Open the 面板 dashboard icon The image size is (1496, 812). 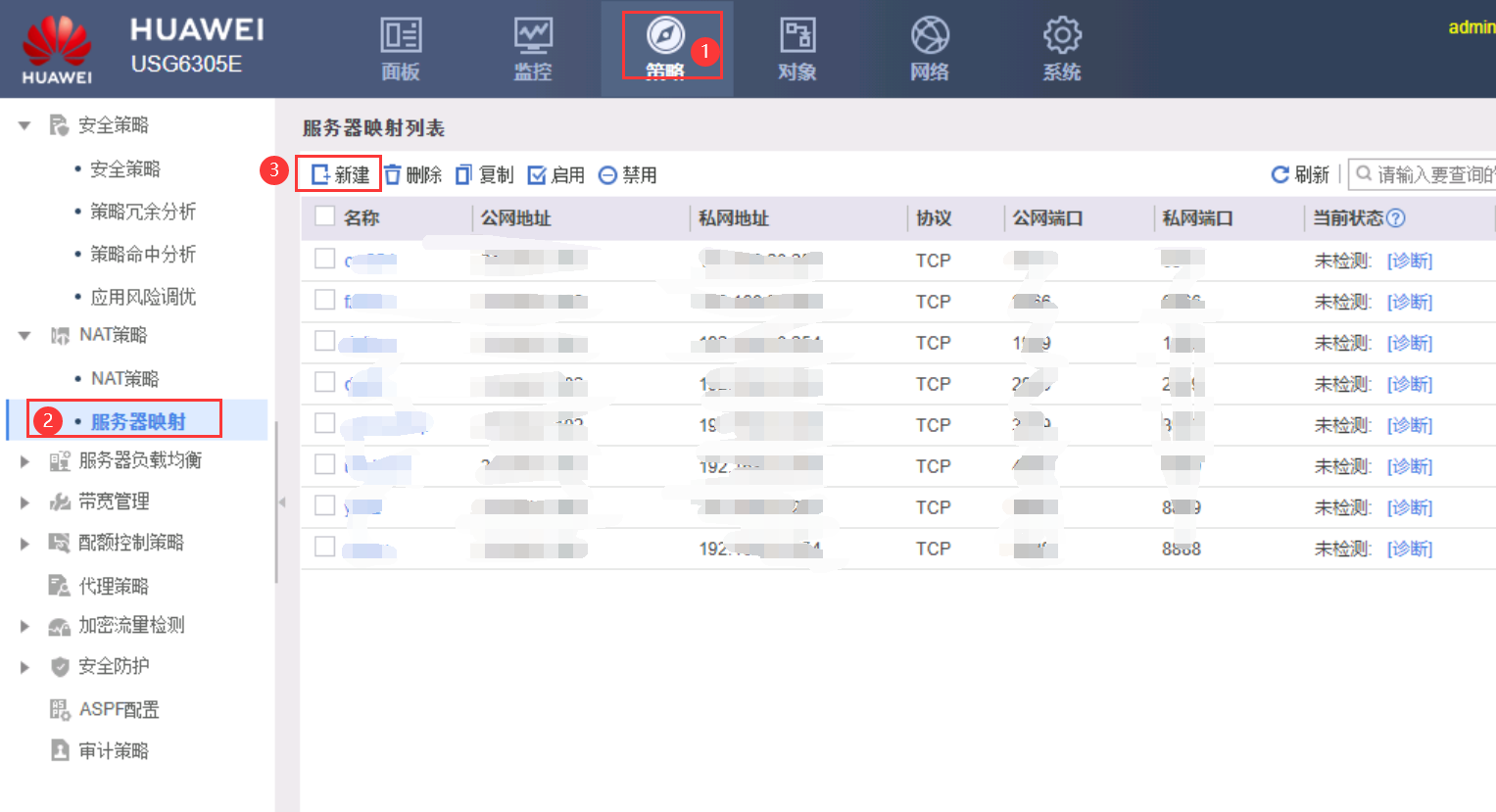click(401, 36)
